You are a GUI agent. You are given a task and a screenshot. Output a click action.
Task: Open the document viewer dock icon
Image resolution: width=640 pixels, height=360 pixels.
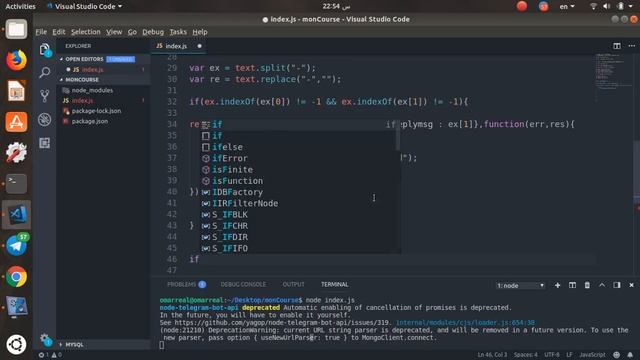coord(16,91)
